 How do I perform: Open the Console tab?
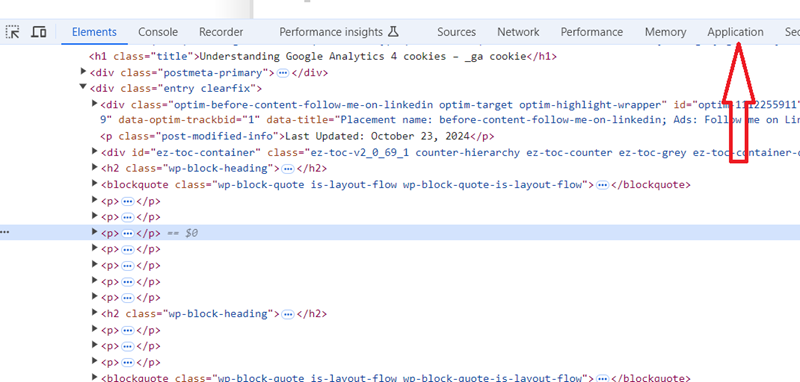point(158,32)
